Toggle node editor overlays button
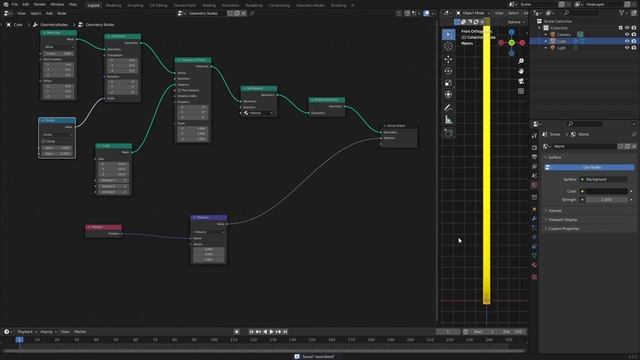 (427, 13)
